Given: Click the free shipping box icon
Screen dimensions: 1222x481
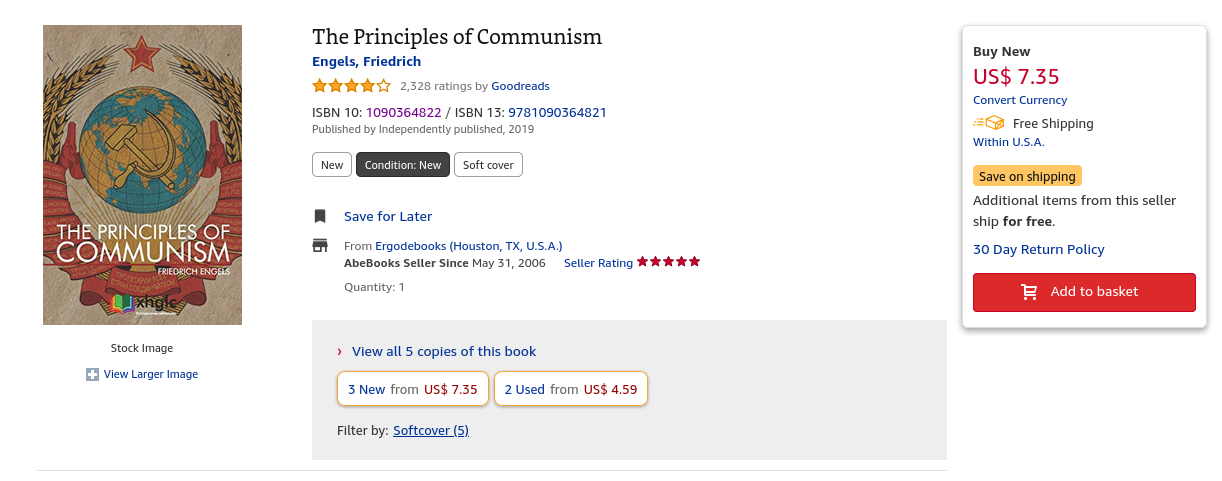Looking at the screenshot, I should pos(989,123).
